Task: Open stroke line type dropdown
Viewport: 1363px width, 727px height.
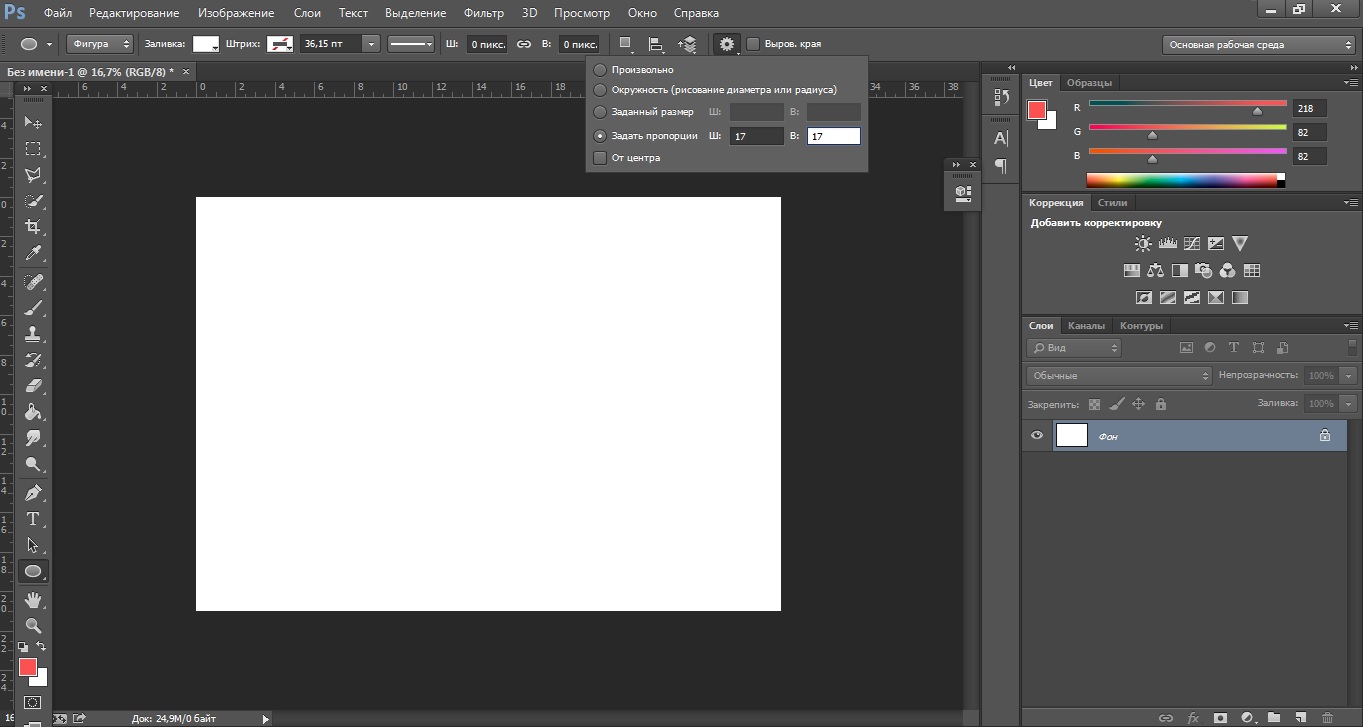Action: tap(410, 44)
